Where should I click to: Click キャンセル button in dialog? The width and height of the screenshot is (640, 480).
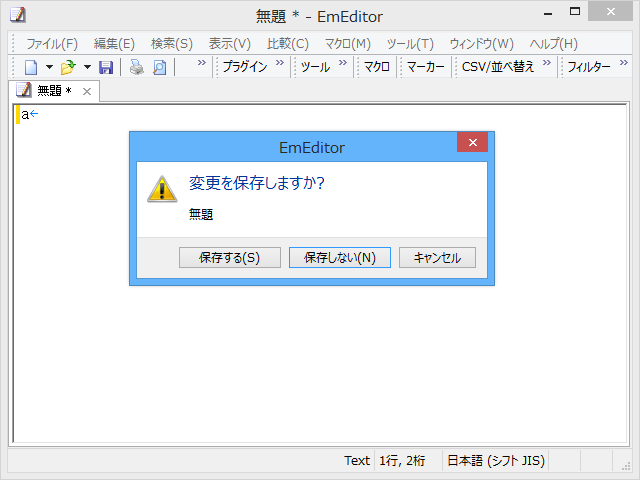pos(437,258)
